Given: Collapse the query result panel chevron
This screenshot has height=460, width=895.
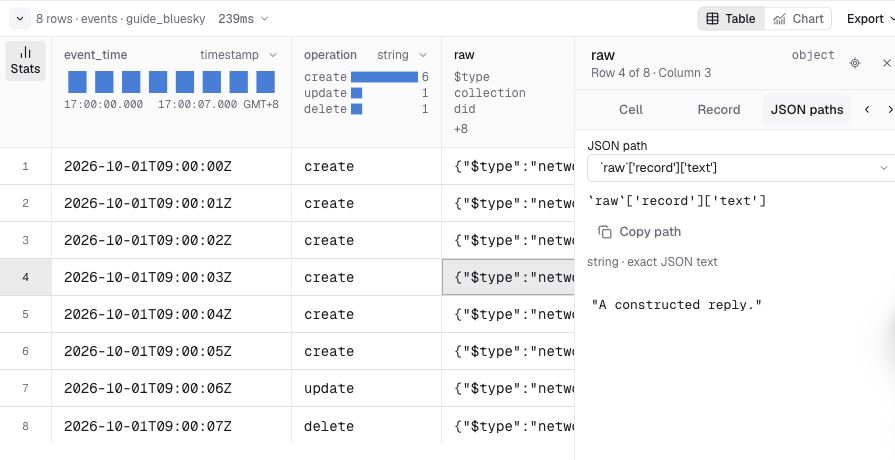Looking at the screenshot, I should click(x=19, y=19).
